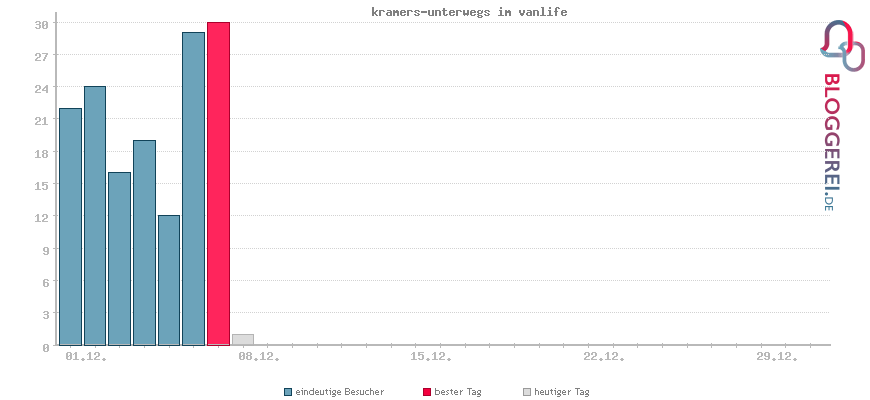This screenshot has width=870, height=400.
Task: Click the shortest blue bar at 12
Action: pyautogui.click(x=169, y=280)
